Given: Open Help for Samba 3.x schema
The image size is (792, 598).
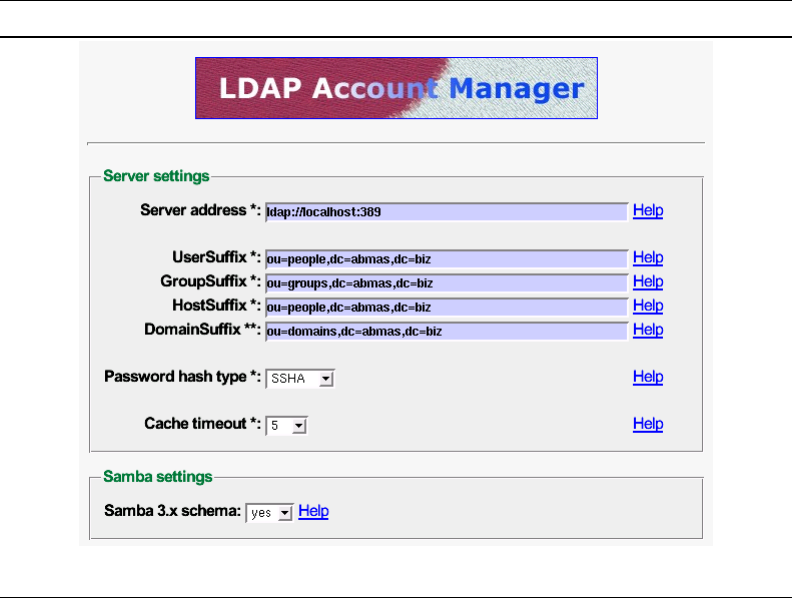Looking at the screenshot, I should click(314, 511).
